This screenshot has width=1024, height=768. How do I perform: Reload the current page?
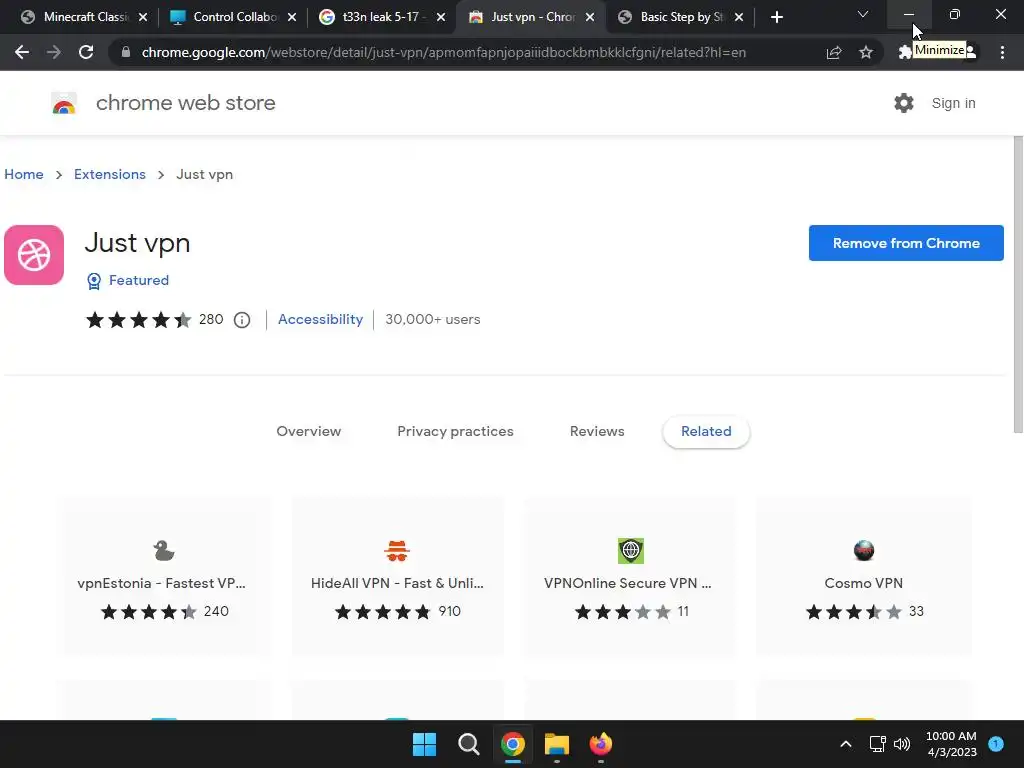pos(86,52)
